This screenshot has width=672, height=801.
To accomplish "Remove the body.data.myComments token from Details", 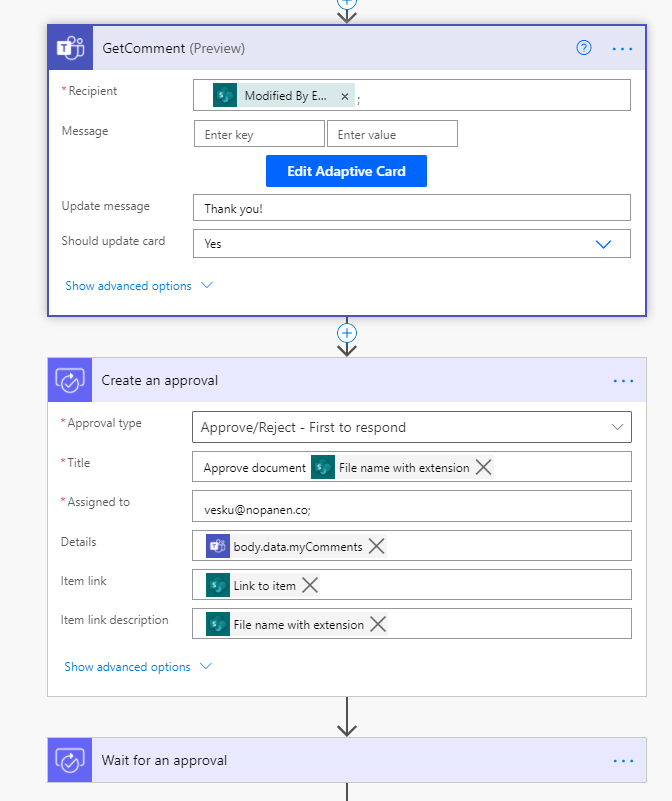I will click(x=376, y=546).
